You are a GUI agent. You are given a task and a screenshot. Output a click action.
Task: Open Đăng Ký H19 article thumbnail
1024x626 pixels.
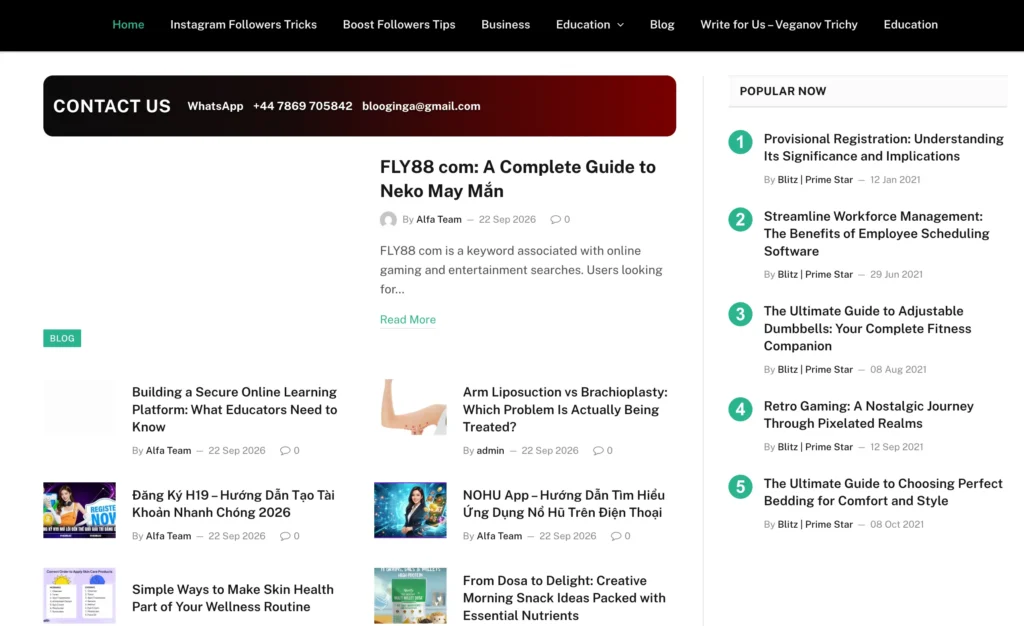coord(79,510)
